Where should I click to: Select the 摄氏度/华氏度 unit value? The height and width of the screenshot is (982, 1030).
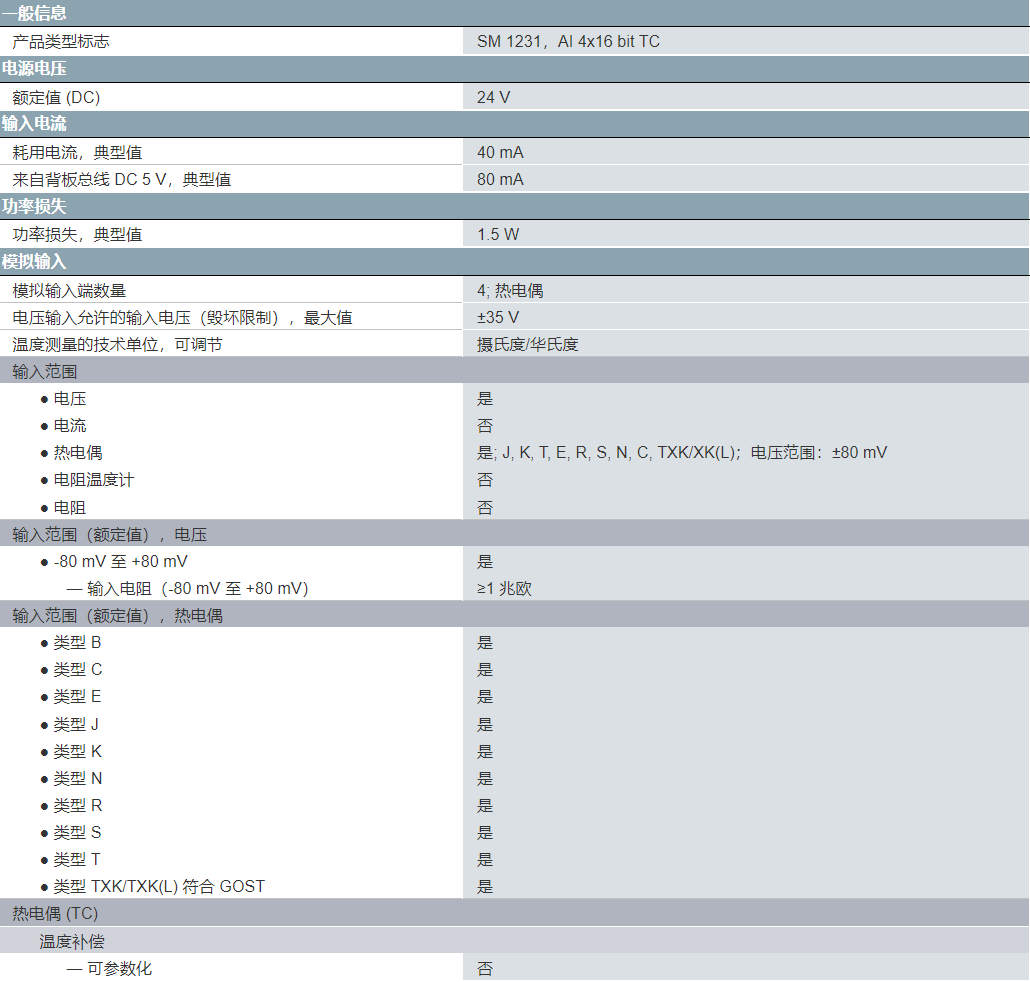click(x=527, y=344)
